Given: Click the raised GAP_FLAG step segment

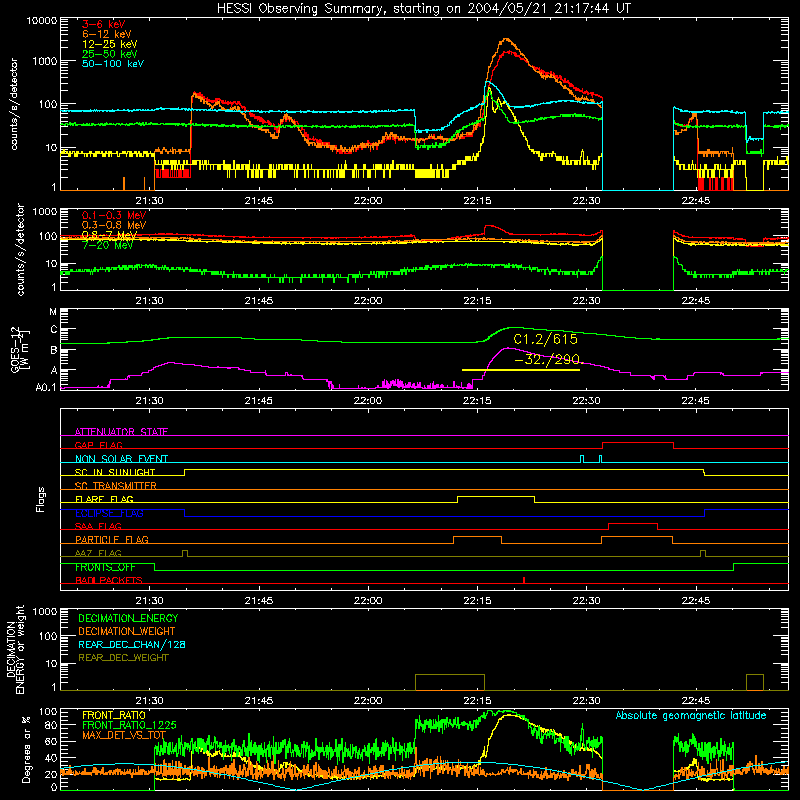Looking at the screenshot, I should tap(638, 443).
